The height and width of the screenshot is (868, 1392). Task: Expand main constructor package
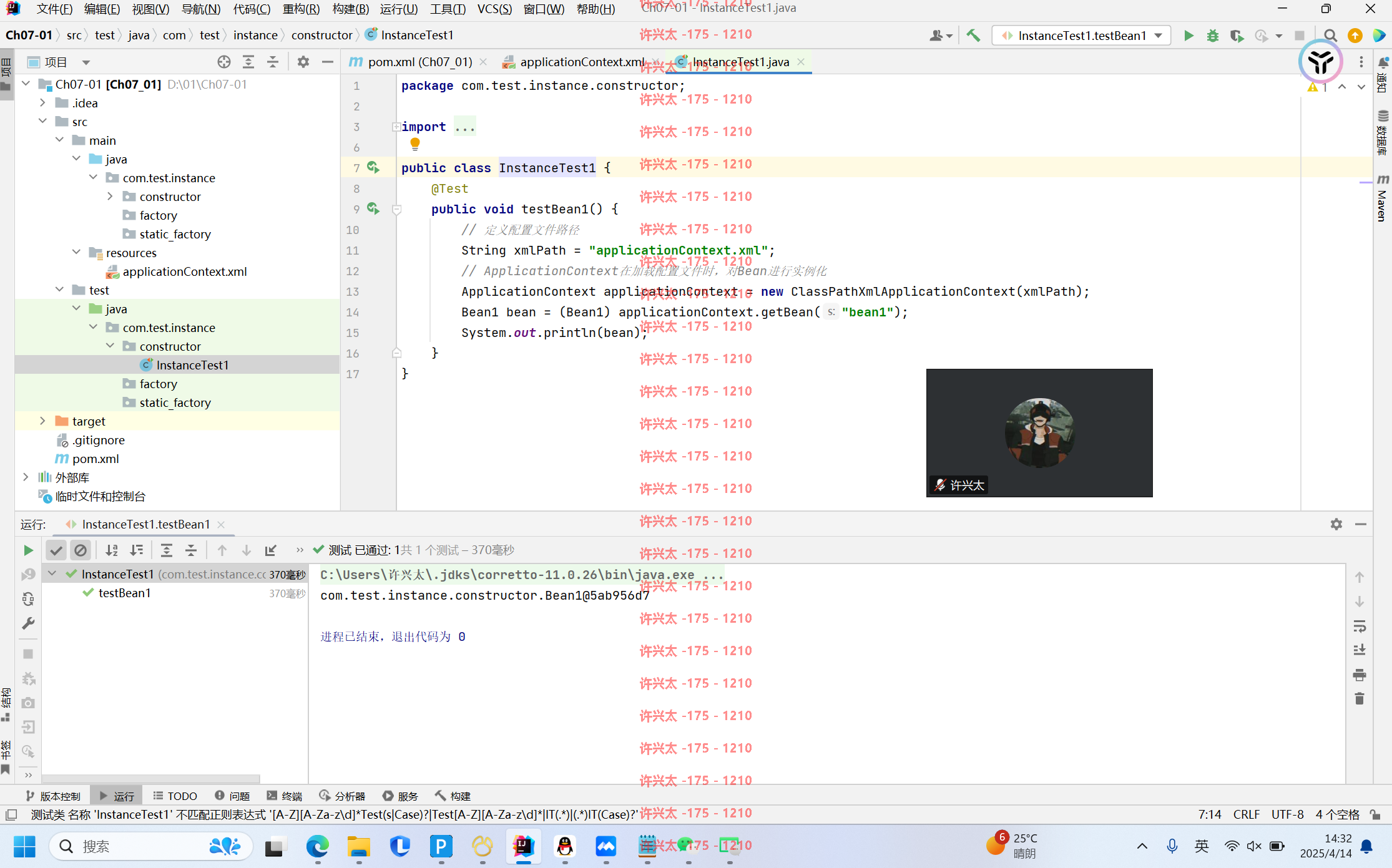110,196
